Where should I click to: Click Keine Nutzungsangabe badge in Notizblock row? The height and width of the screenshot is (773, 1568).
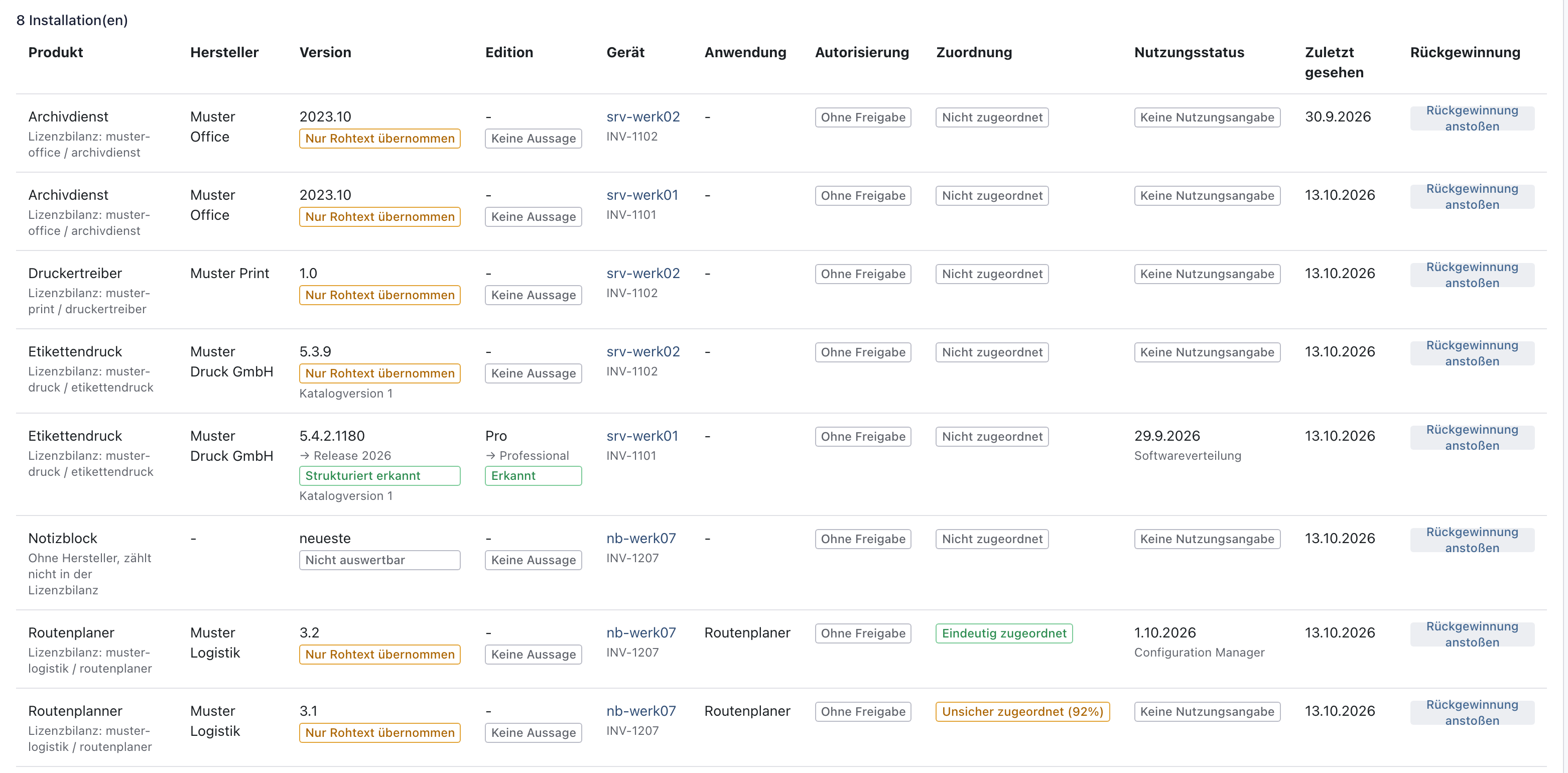[1207, 539]
